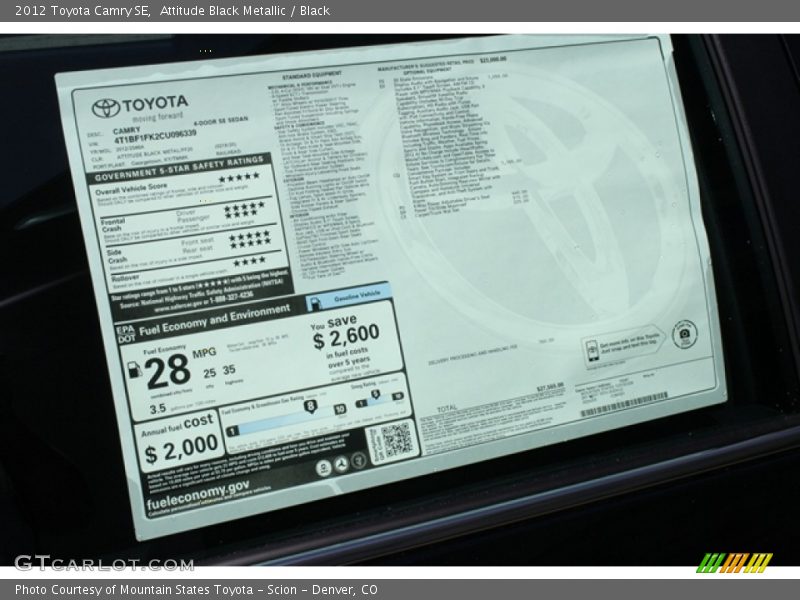This screenshot has width=800, height=600.
Task: Click the gas pump icon next to Gasoline Vehicle
Action: tap(316, 304)
